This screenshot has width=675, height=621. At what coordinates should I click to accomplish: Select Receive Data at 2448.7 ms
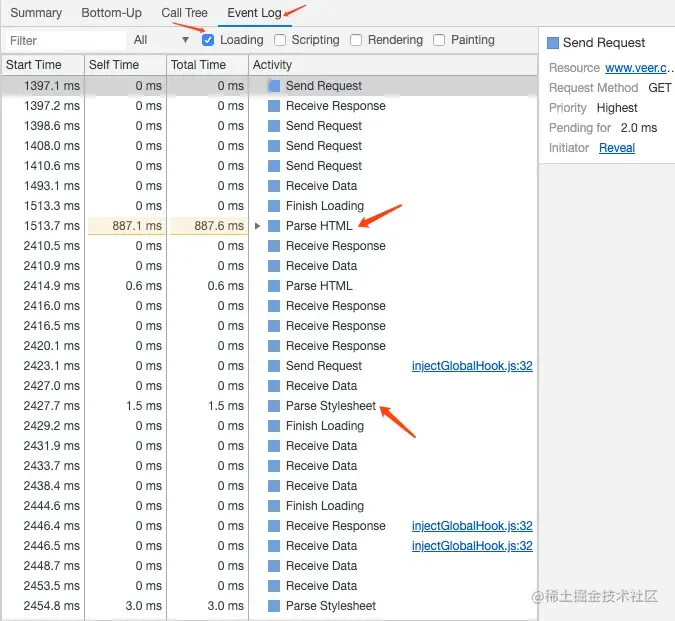coord(269,566)
